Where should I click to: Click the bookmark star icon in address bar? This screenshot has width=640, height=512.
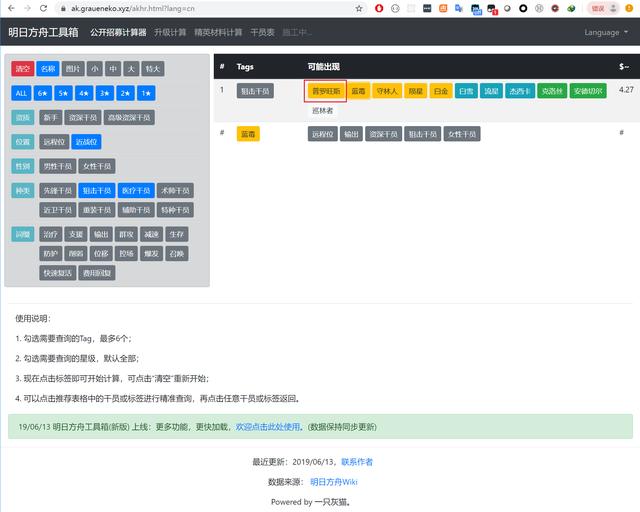(359, 8)
